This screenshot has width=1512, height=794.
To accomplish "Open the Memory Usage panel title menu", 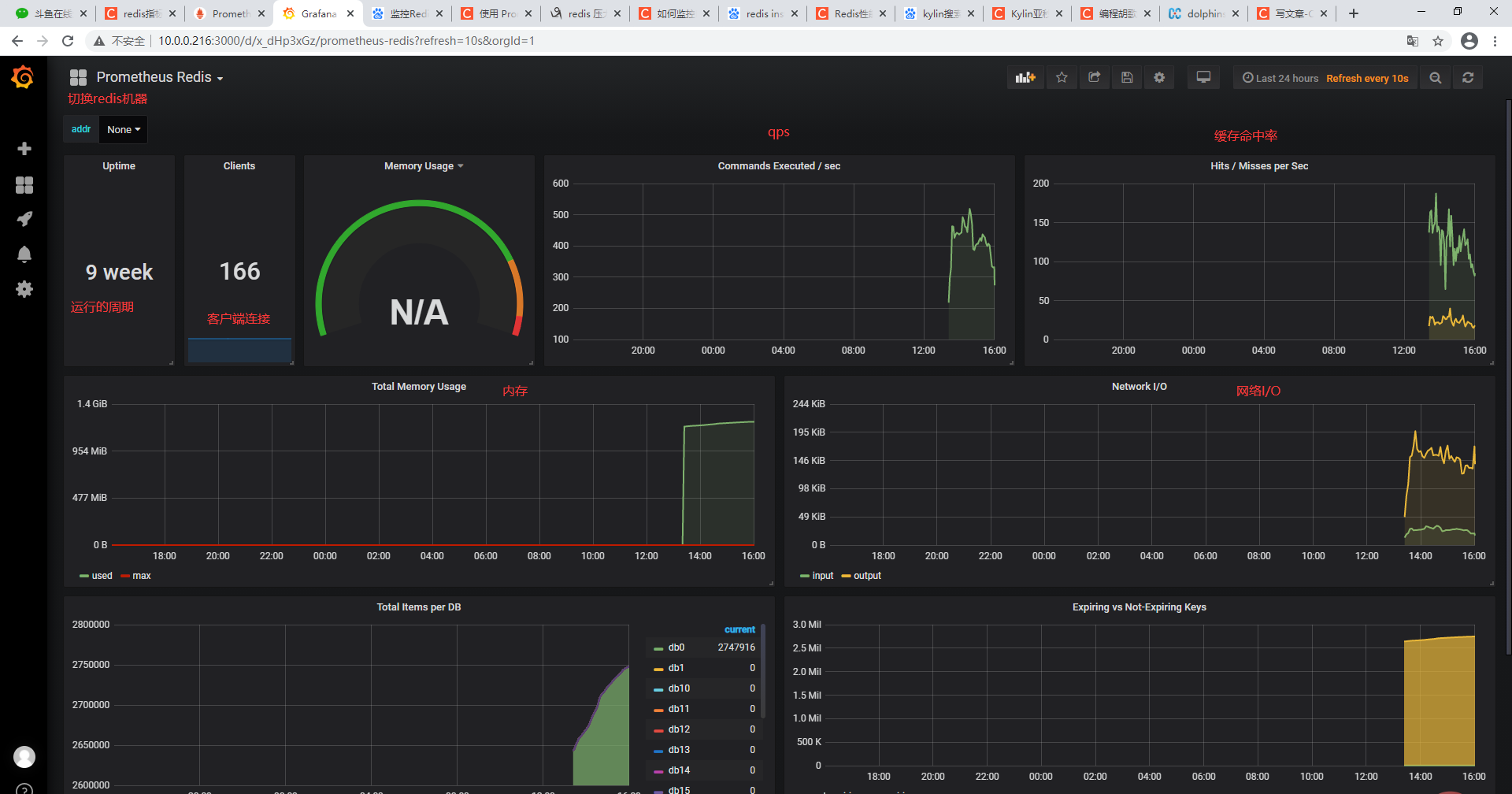I will (x=424, y=166).
